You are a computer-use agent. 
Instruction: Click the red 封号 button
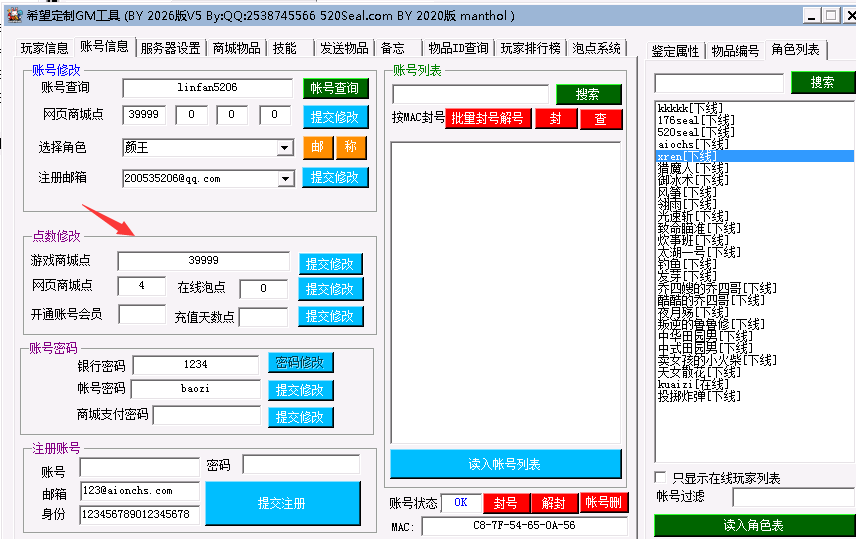click(506, 503)
